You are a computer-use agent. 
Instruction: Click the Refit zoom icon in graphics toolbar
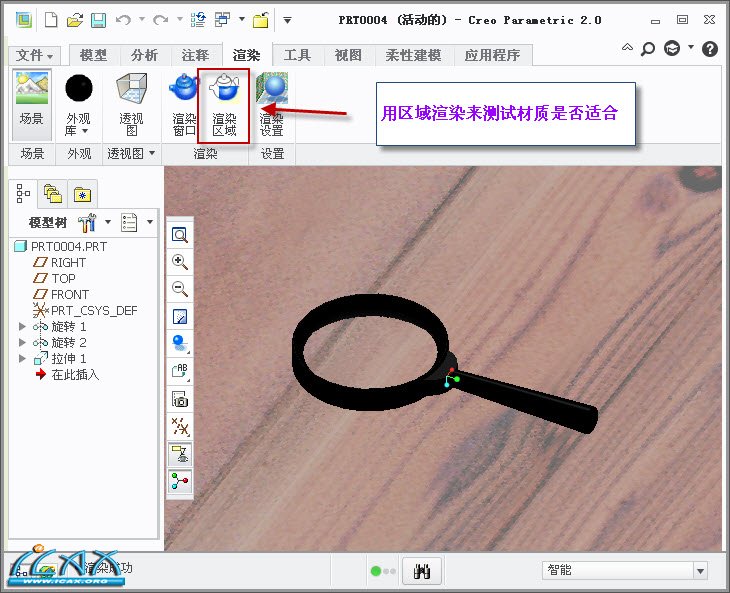pos(180,235)
